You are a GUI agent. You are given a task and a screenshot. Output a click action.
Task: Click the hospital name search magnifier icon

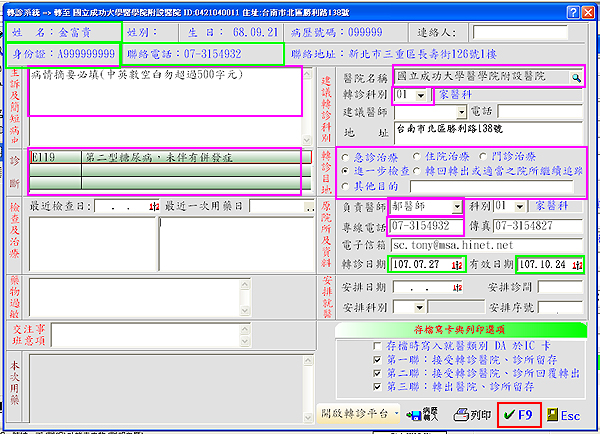(x=577, y=76)
